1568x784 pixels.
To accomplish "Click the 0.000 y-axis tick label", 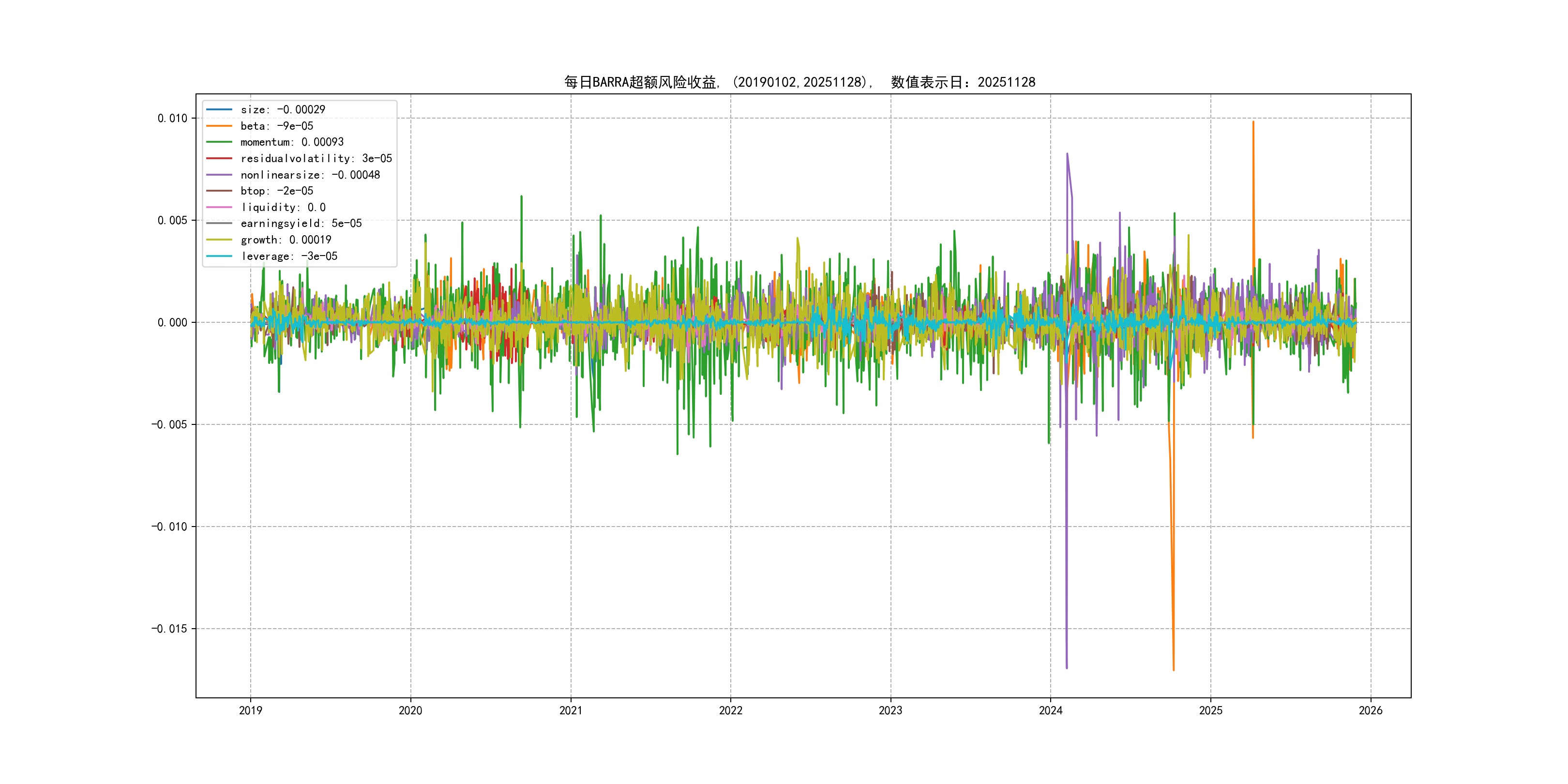I will point(172,323).
